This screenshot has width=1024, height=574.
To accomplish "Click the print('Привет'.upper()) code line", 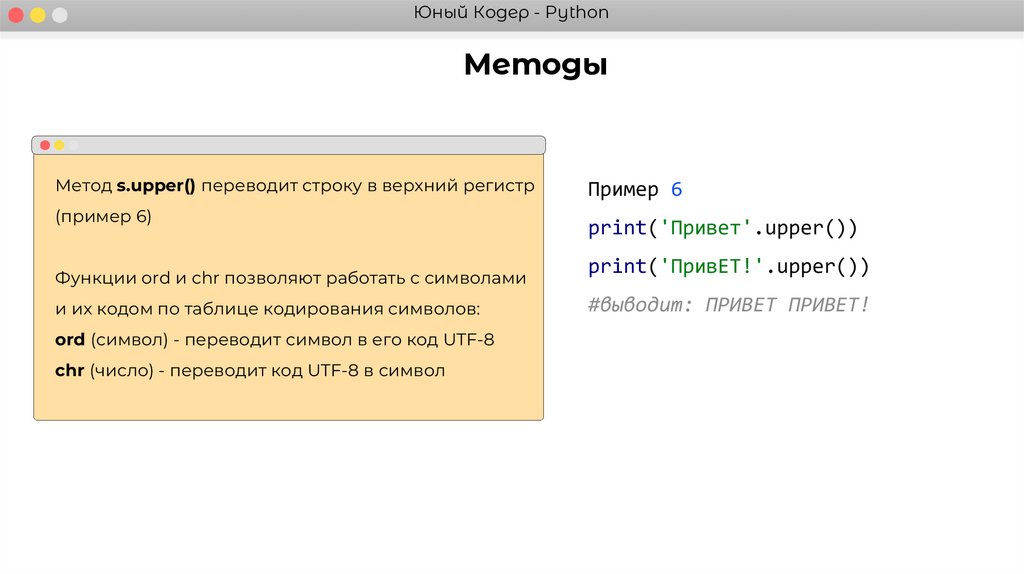I will [x=723, y=228].
